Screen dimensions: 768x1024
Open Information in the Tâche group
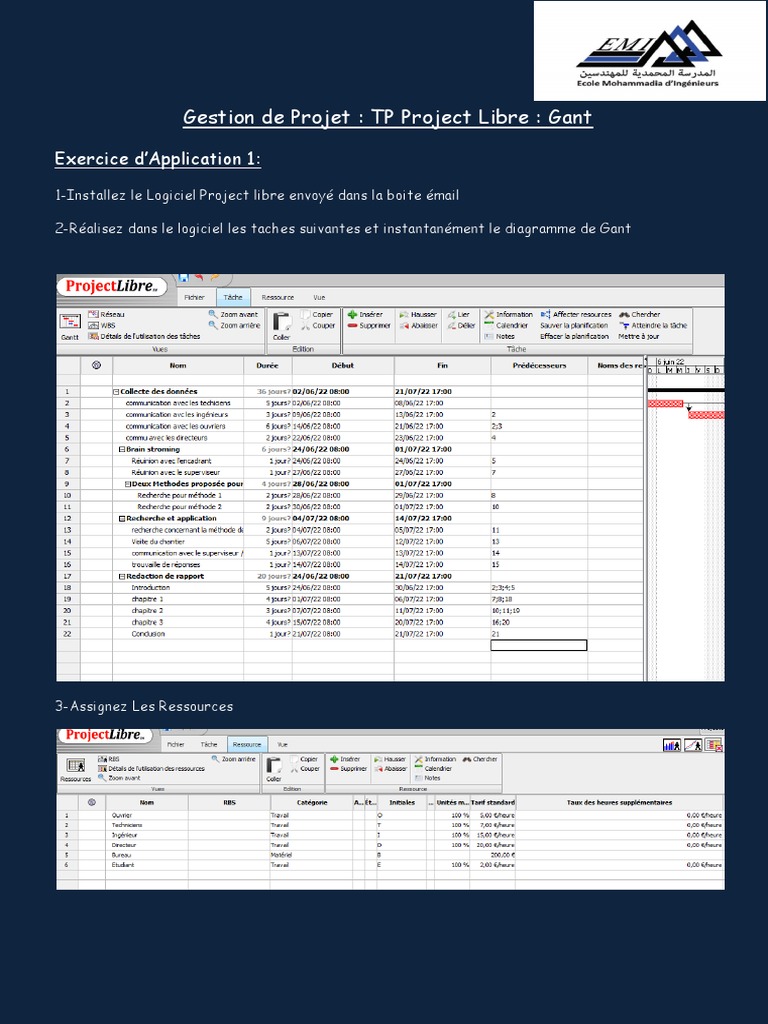pyautogui.click(x=509, y=314)
